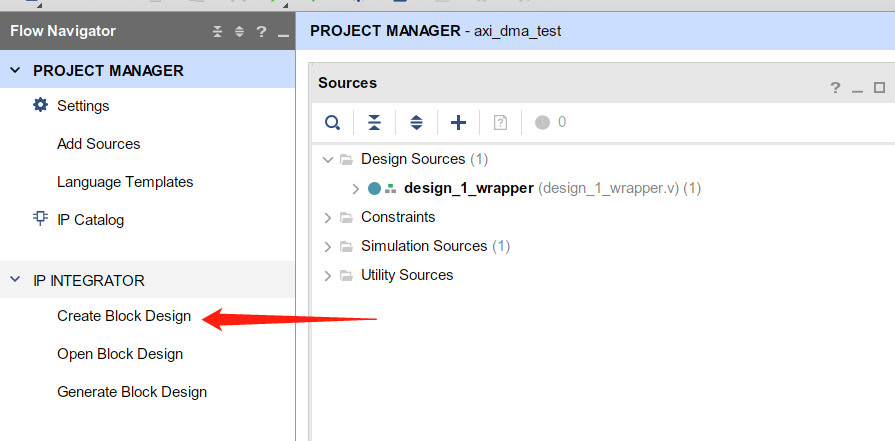Collapse the Design Sources folder
895x441 pixels.
pos(328,159)
